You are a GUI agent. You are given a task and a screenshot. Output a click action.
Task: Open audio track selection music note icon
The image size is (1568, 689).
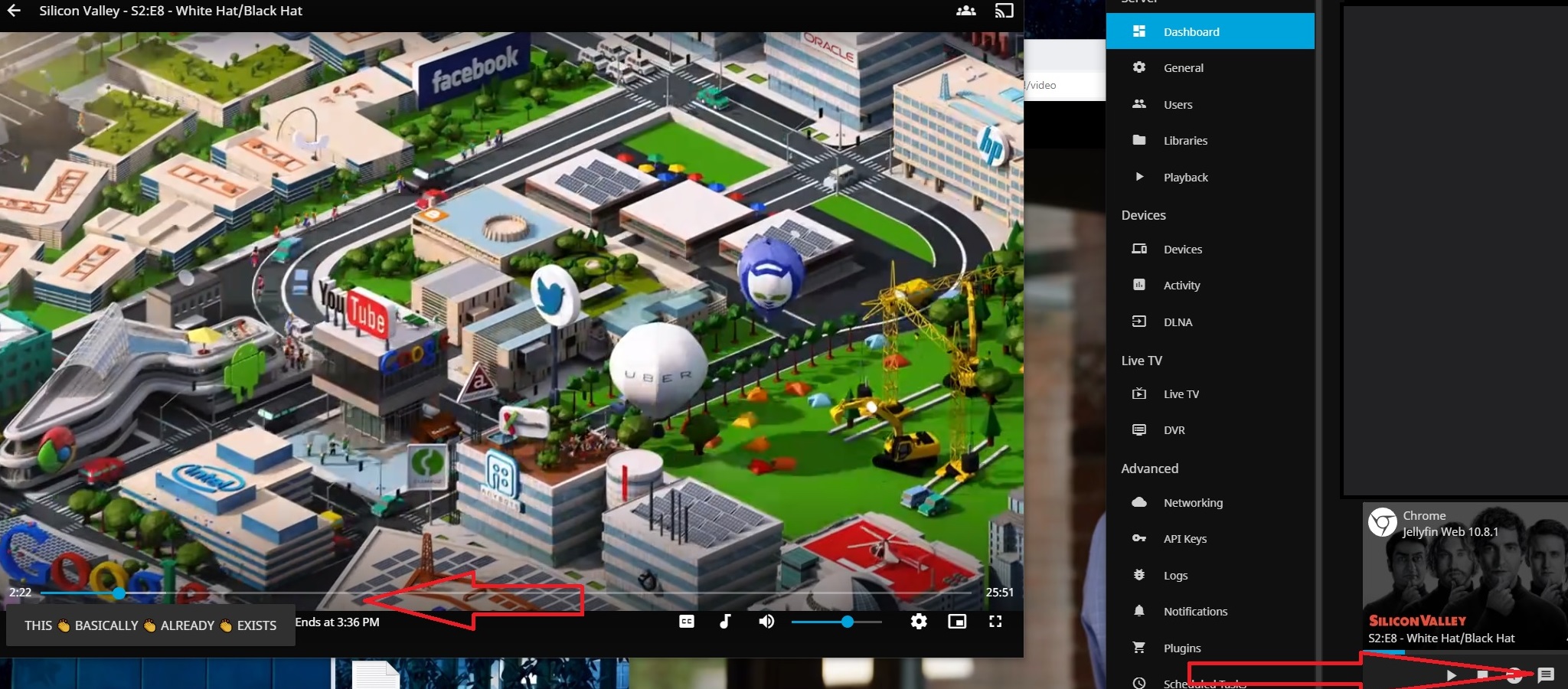(x=725, y=622)
